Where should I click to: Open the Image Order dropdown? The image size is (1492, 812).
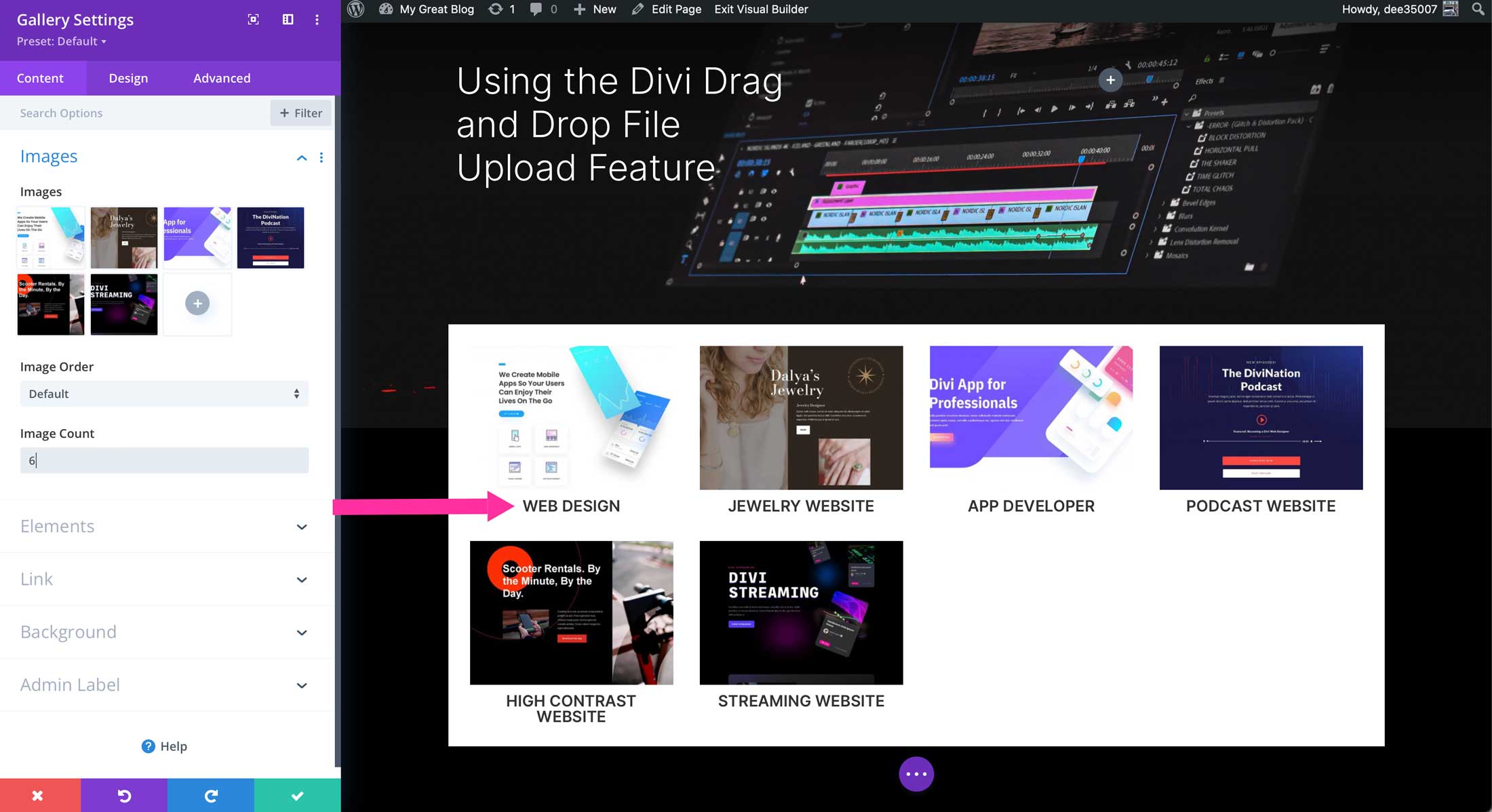(163, 393)
